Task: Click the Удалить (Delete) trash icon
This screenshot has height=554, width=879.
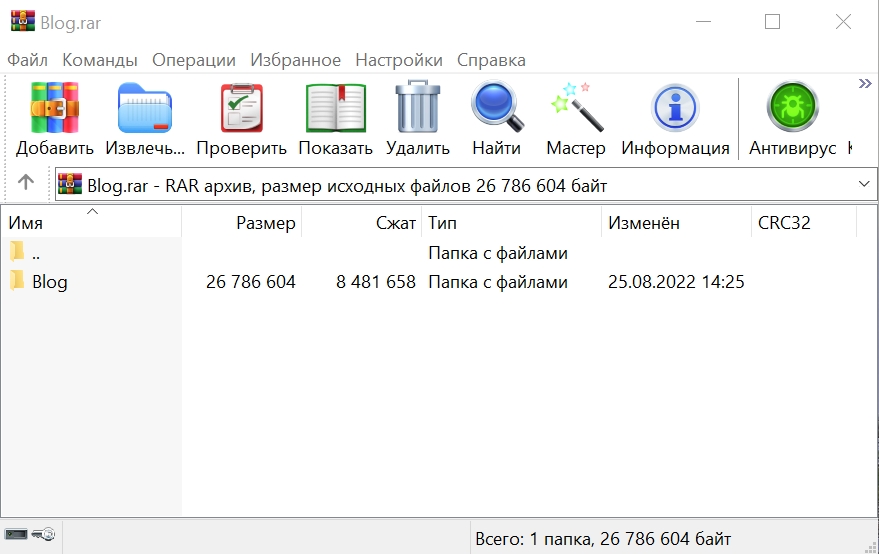Action: pos(418,108)
